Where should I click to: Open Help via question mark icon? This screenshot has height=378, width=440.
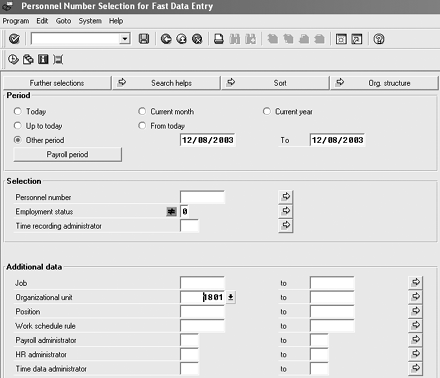[x=379, y=39]
